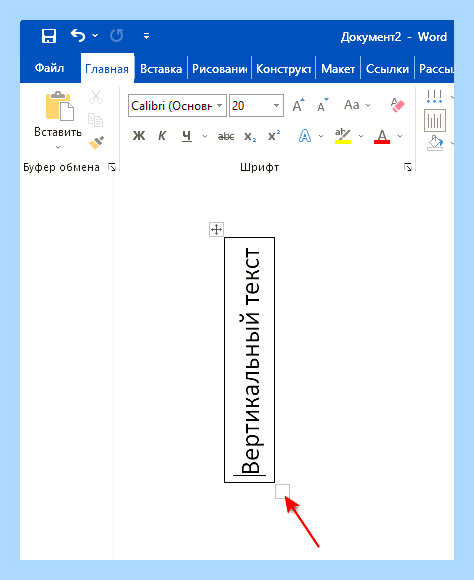Toggle strikethrough abc button

(x=226, y=136)
